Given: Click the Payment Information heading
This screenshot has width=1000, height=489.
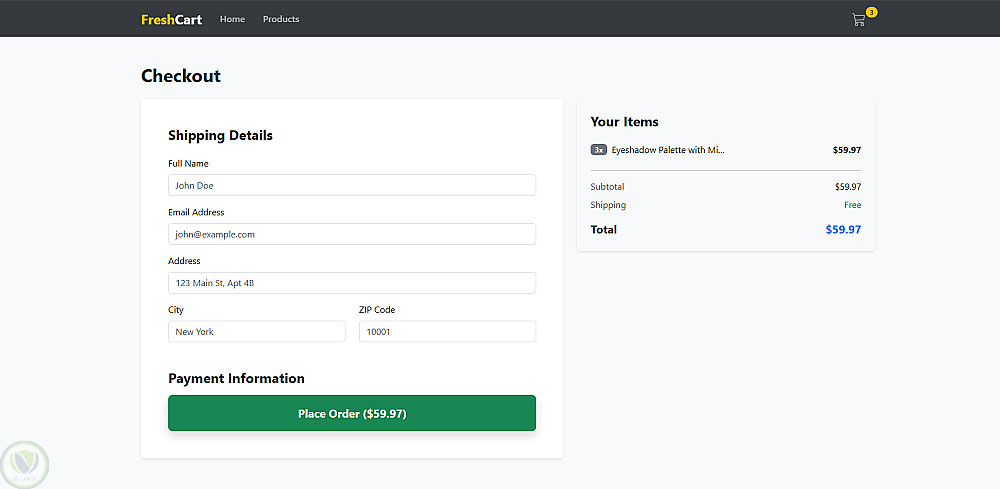Looking at the screenshot, I should click(236, 379).
